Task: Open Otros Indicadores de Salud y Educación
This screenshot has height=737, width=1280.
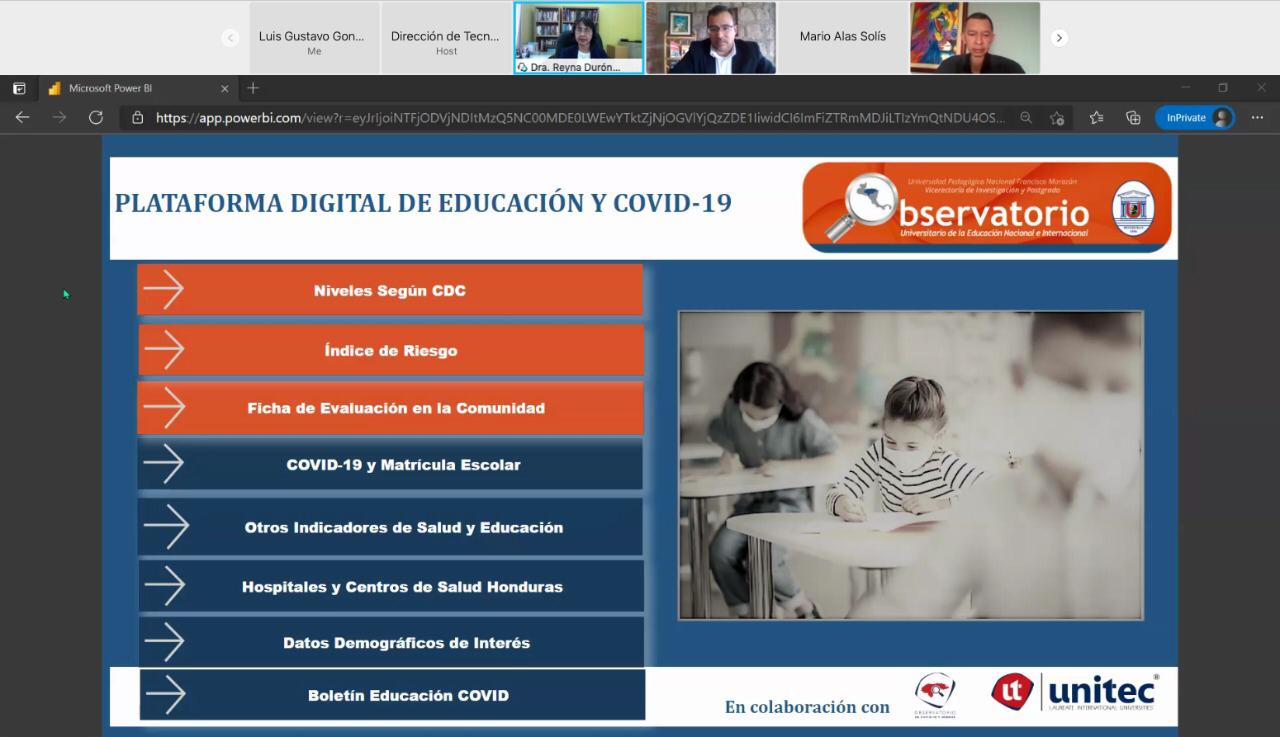Action: (x=390, y=527)
